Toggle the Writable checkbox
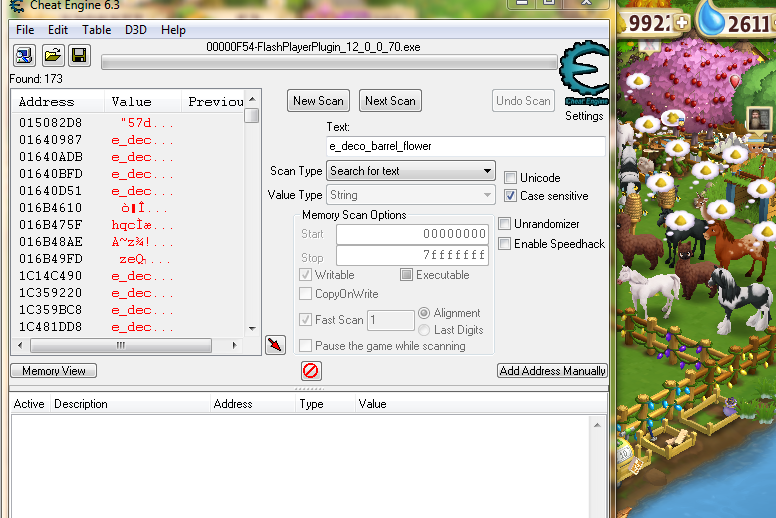Screen dimensions: 776x518 (x=305, y=275)
